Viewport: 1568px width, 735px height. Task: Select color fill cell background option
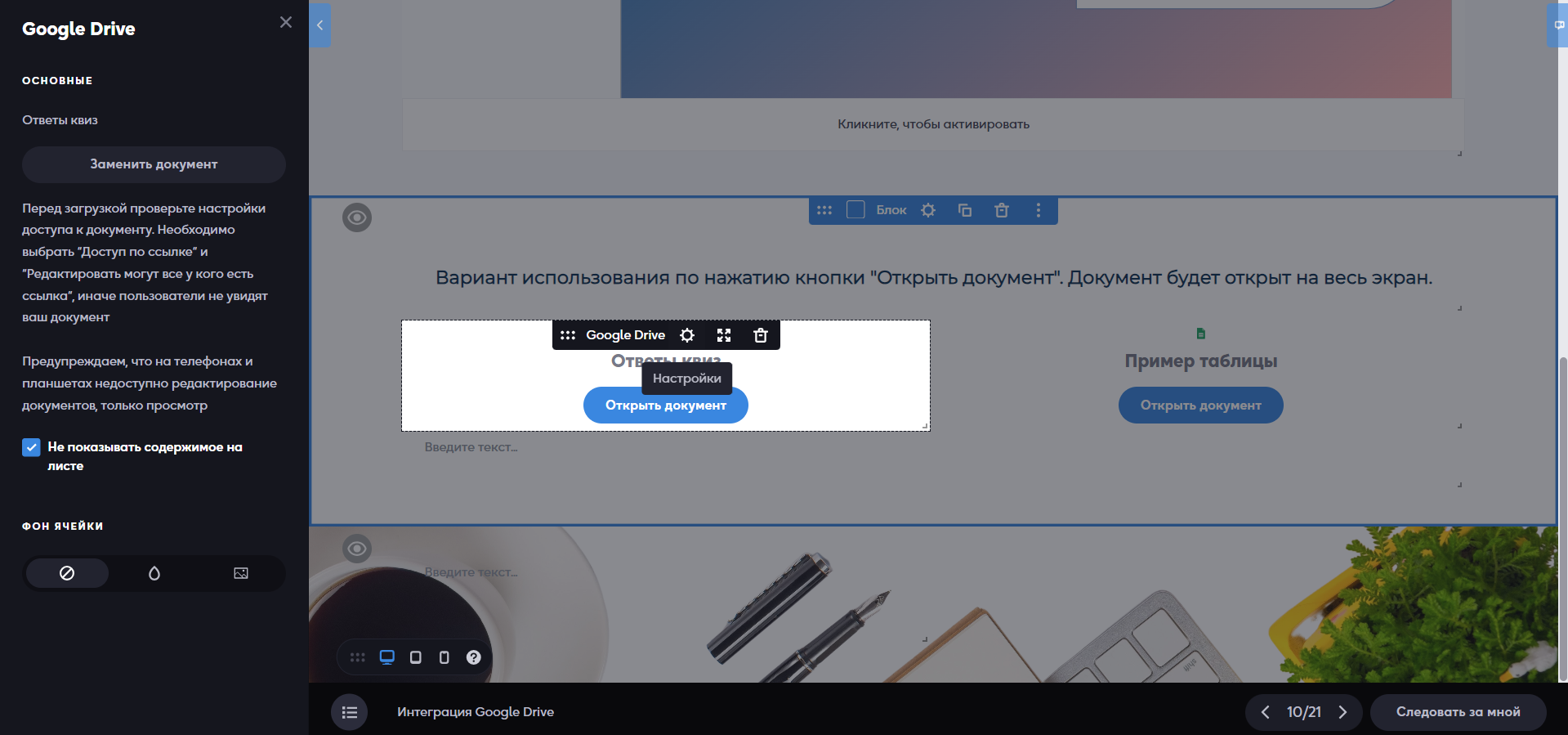tap(154, 573)
